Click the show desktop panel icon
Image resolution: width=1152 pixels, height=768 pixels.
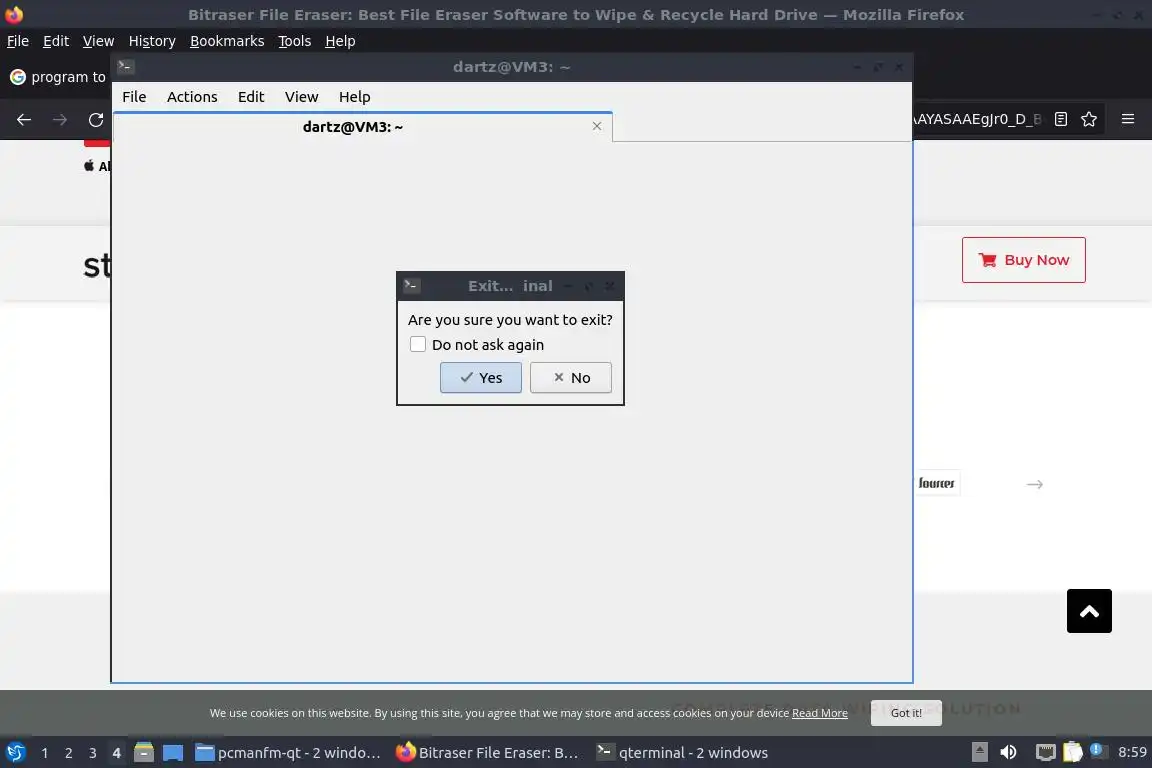pos(173,753)
